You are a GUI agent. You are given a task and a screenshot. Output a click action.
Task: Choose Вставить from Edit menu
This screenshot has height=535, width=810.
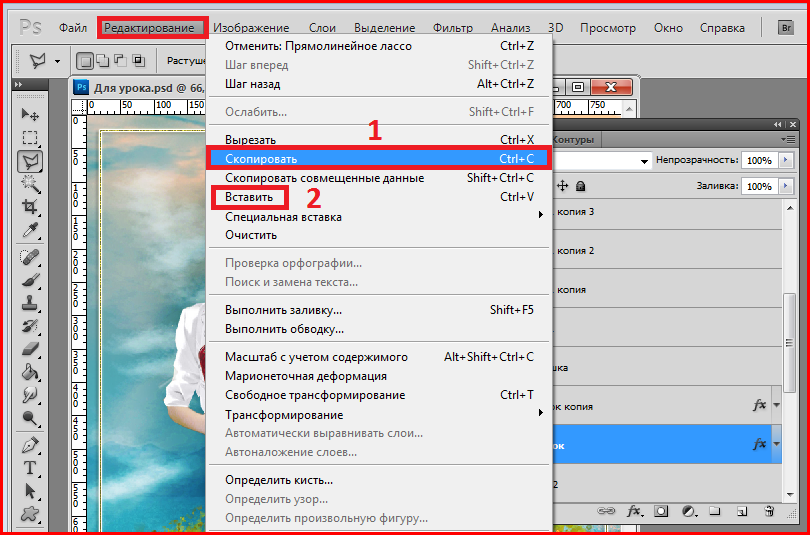380,197
